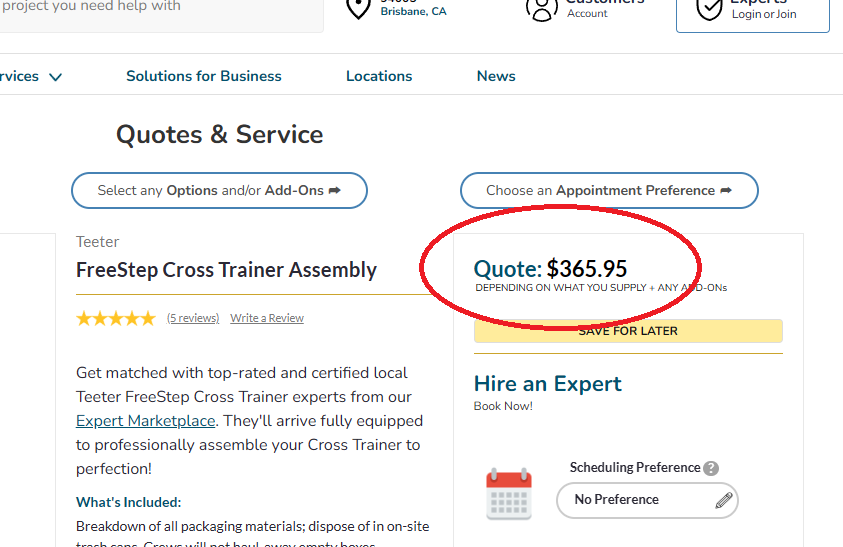Expand the Services menu chevron
The height and width of the screenshot is (547, 843).
[55, 77]
